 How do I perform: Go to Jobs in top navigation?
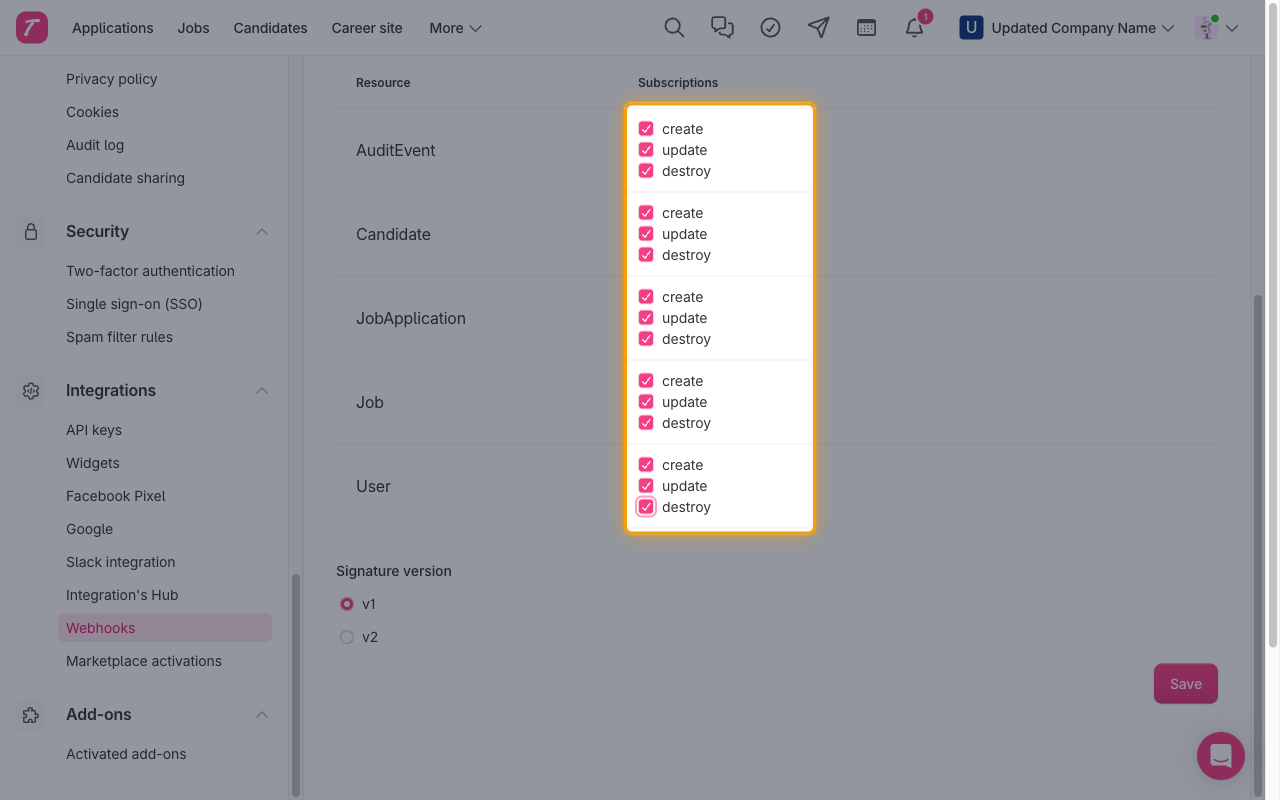pyautogui.click(x=194, y=28)
